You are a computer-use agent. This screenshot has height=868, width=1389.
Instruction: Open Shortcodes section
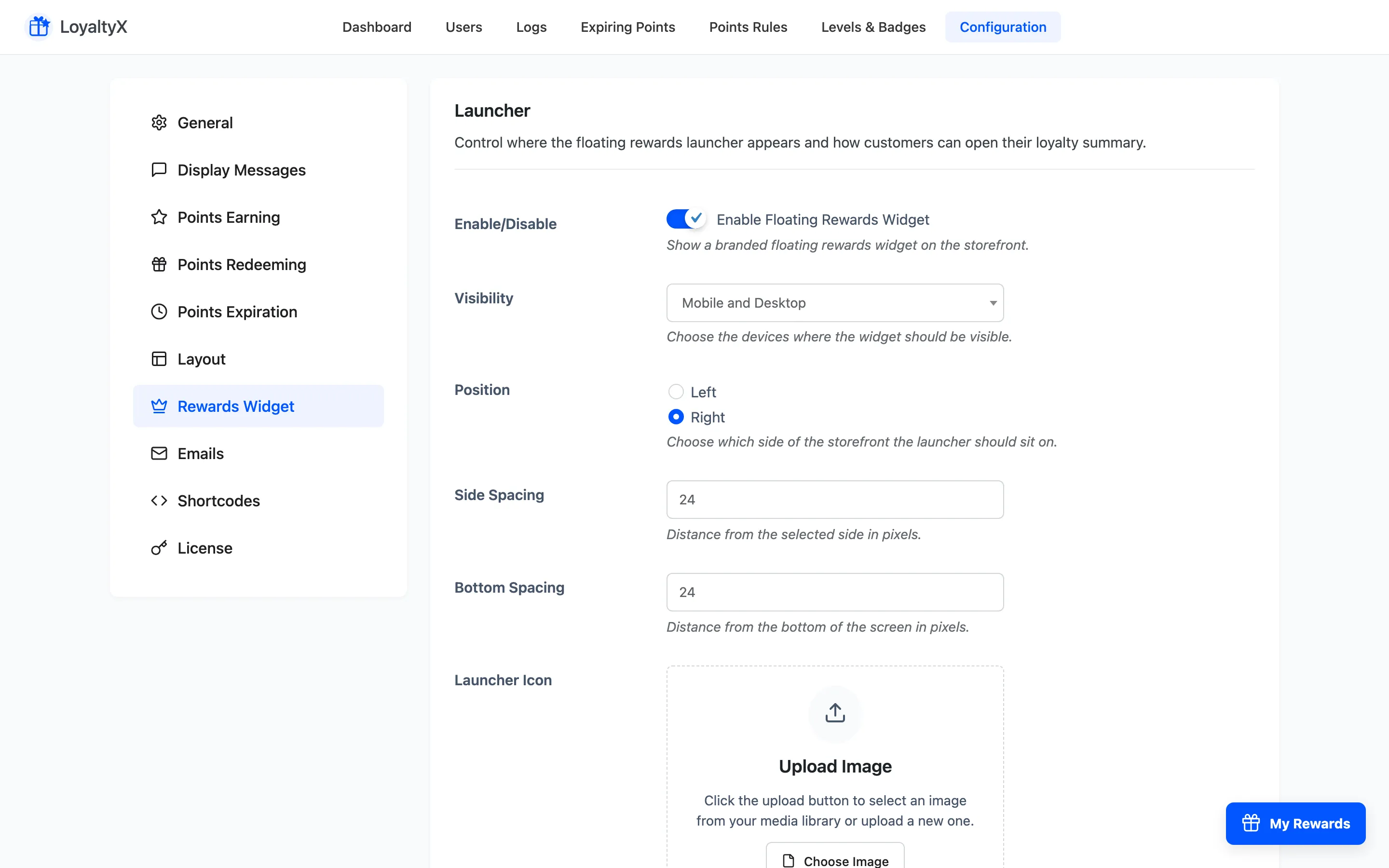click(259, 501)
